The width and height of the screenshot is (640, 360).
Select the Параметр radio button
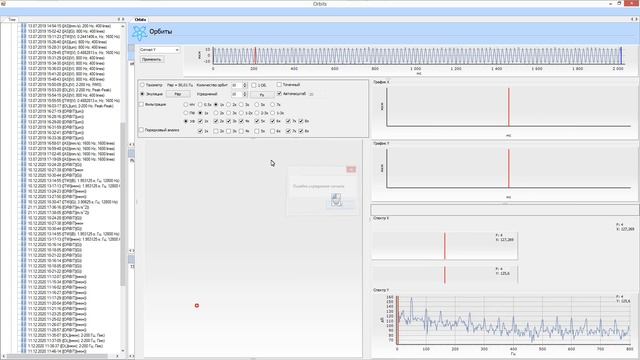click(142, 85)
